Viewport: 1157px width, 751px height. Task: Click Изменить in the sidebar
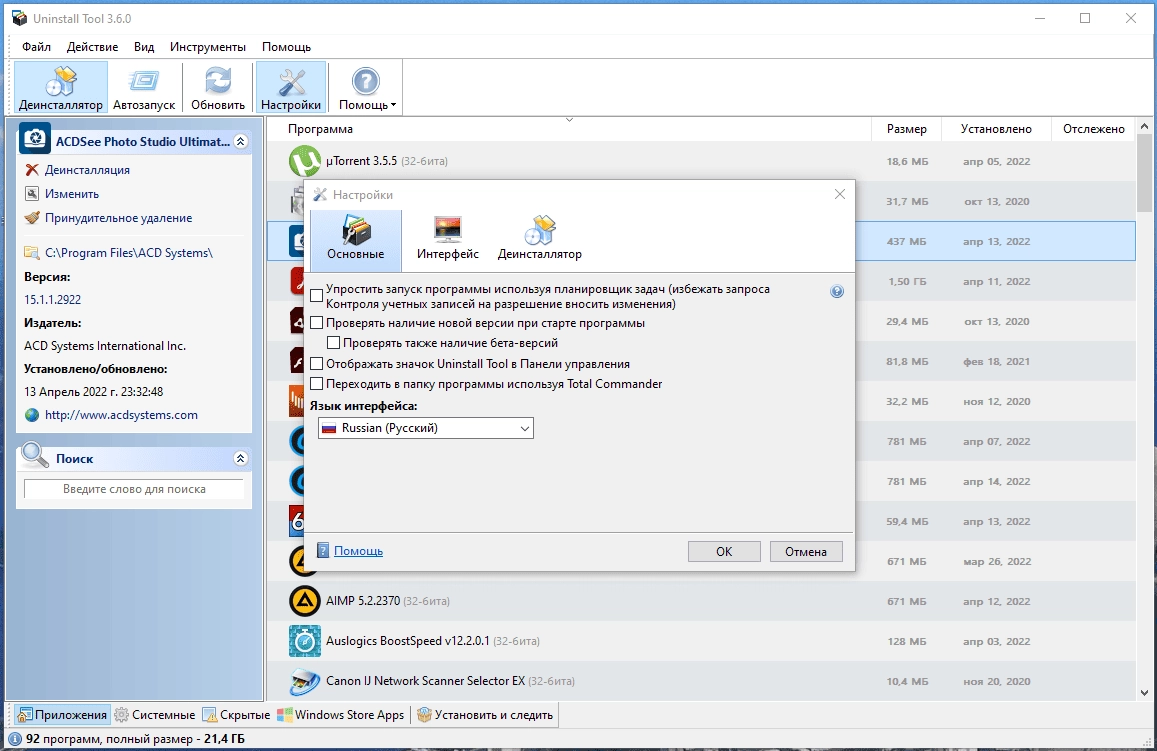tap(72, 194)
